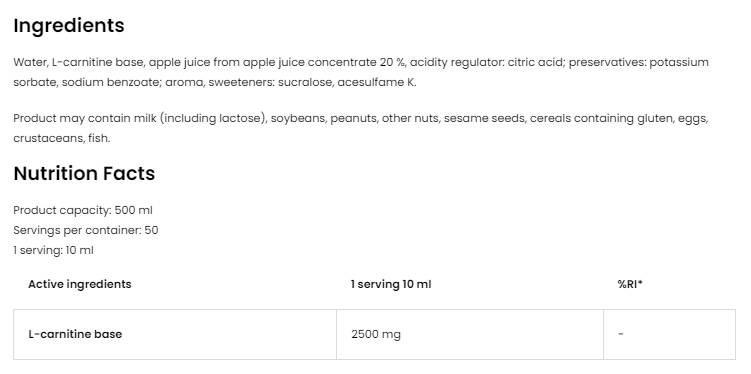Click the dash in the %RI cell

621,334
